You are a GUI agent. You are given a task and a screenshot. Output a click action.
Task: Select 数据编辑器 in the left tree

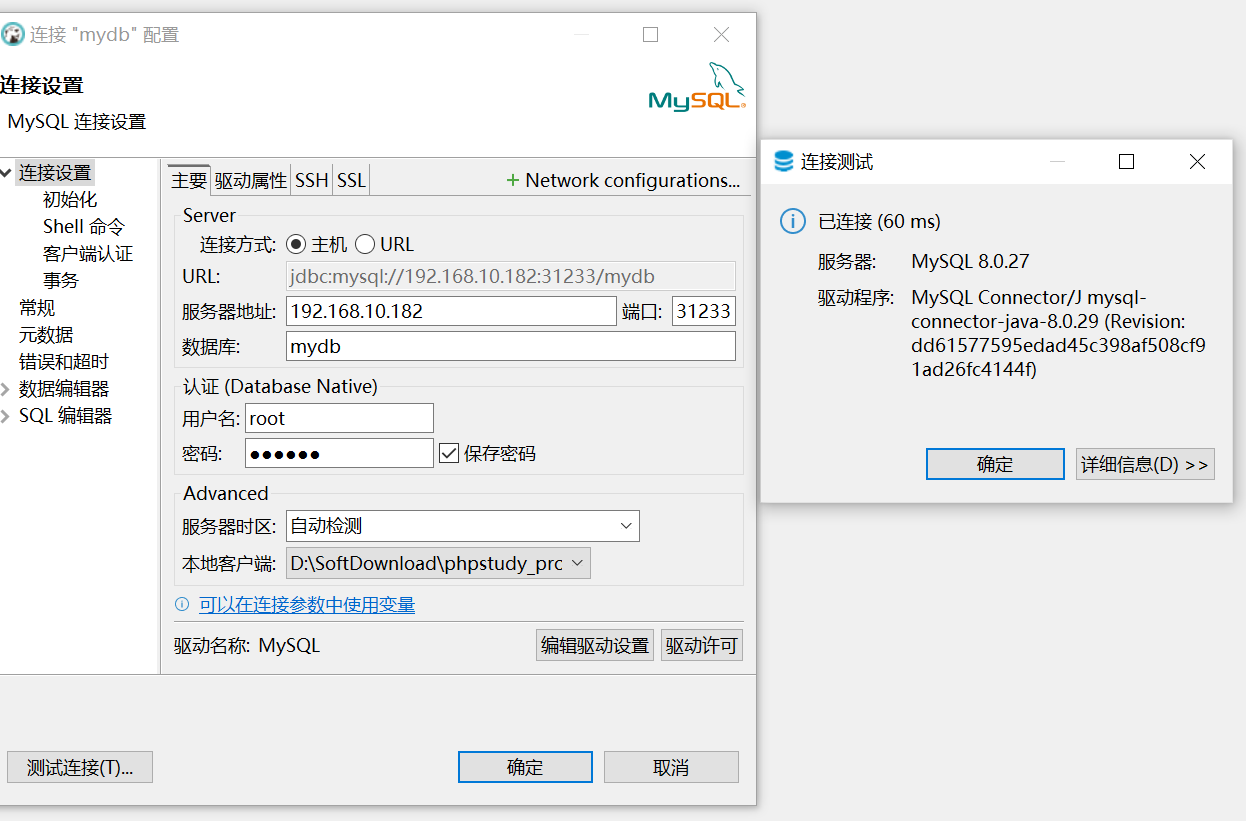[x=64, y=389]
